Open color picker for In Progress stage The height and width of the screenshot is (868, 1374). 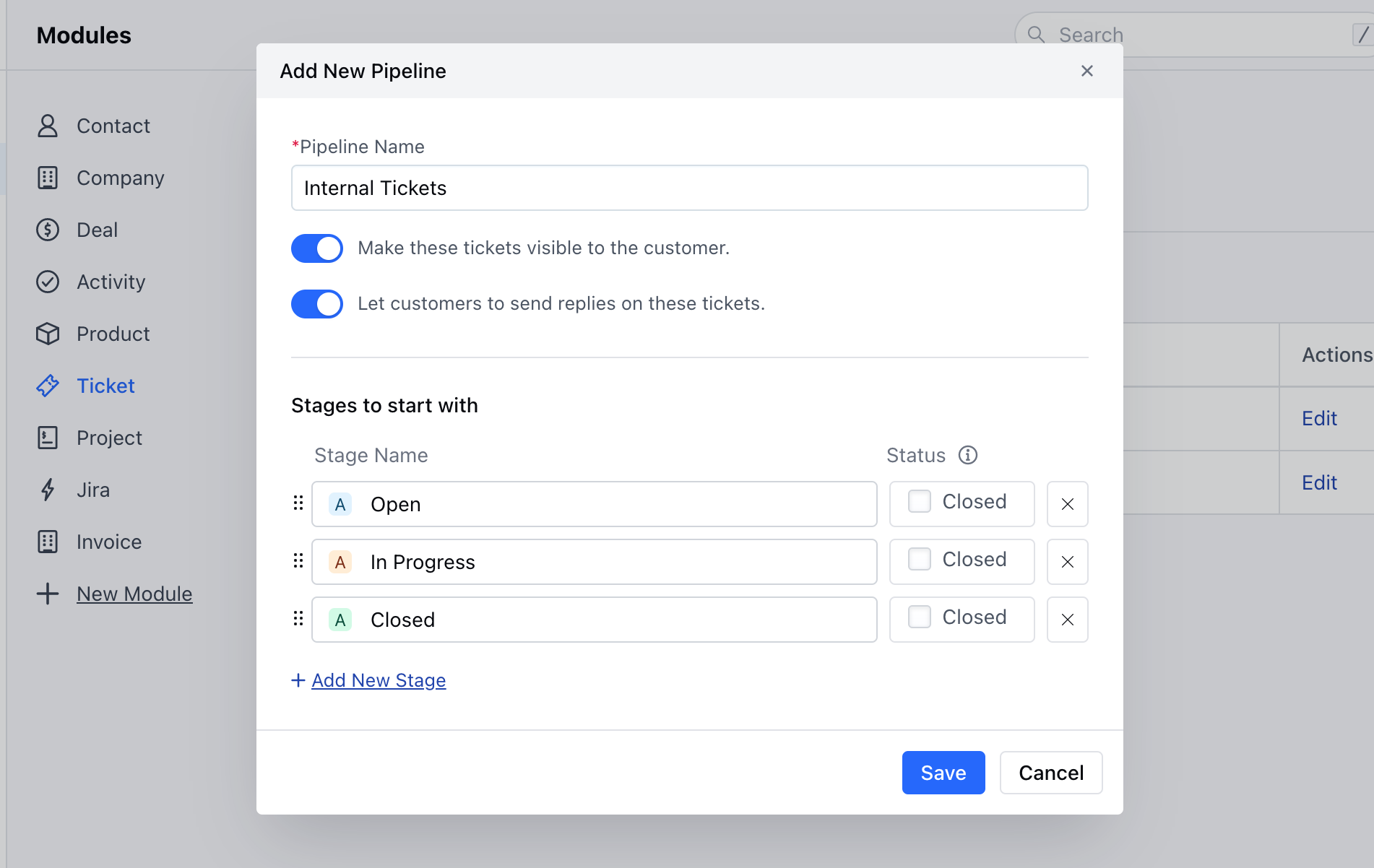(340, 562)
